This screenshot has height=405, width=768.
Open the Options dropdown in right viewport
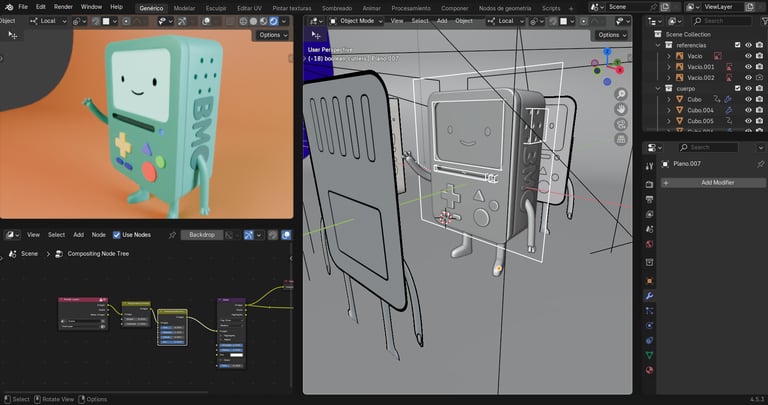click(612, 35)
